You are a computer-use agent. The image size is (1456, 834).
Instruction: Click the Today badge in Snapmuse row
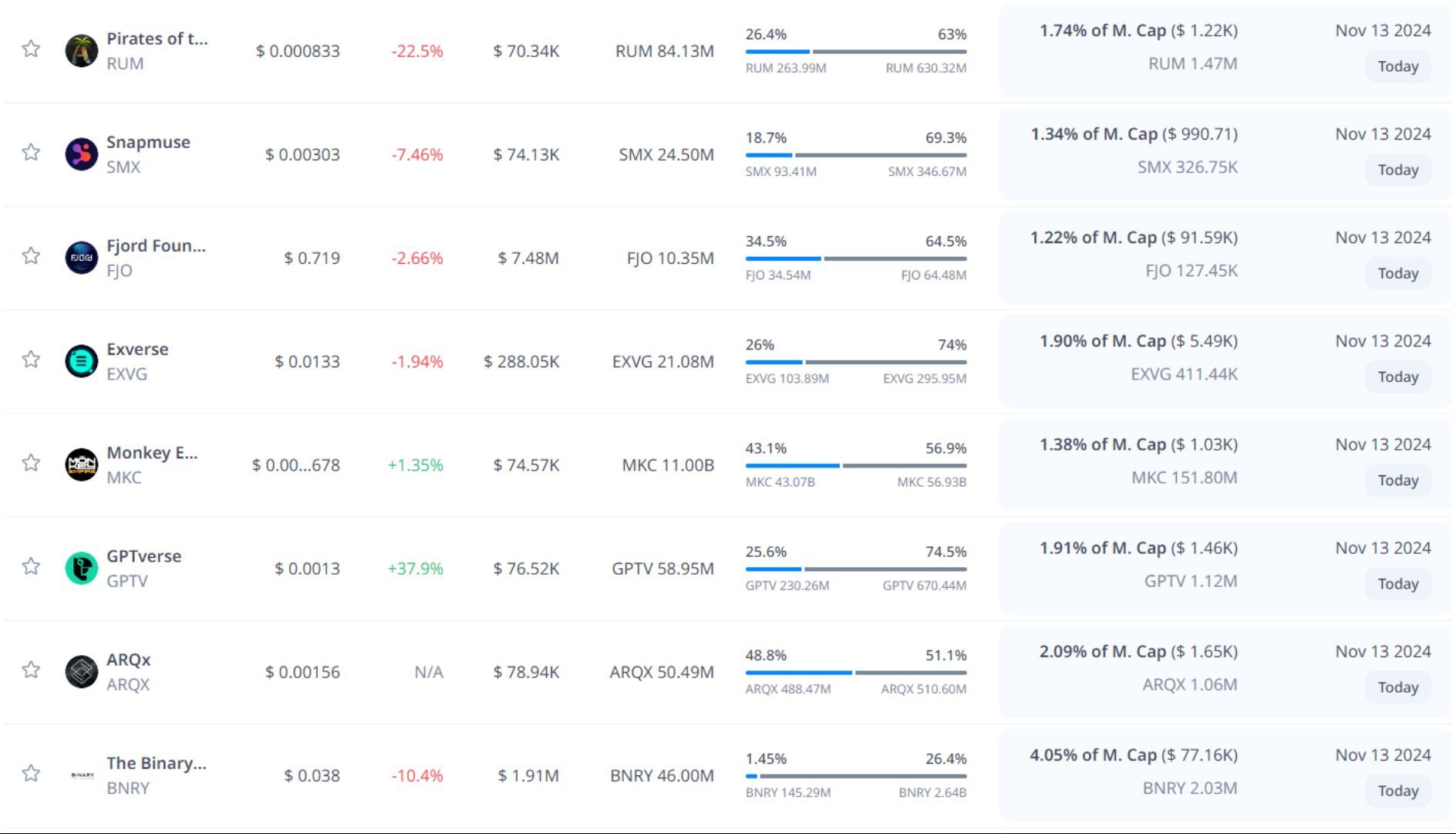(1397, 170)
